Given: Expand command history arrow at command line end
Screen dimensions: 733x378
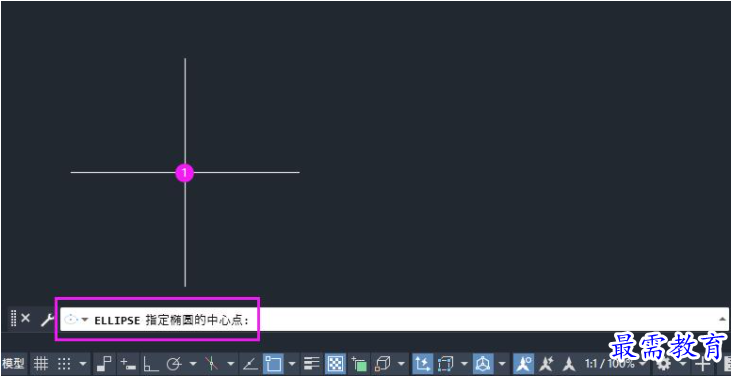Looking at the screenshot, I should 722,319.
